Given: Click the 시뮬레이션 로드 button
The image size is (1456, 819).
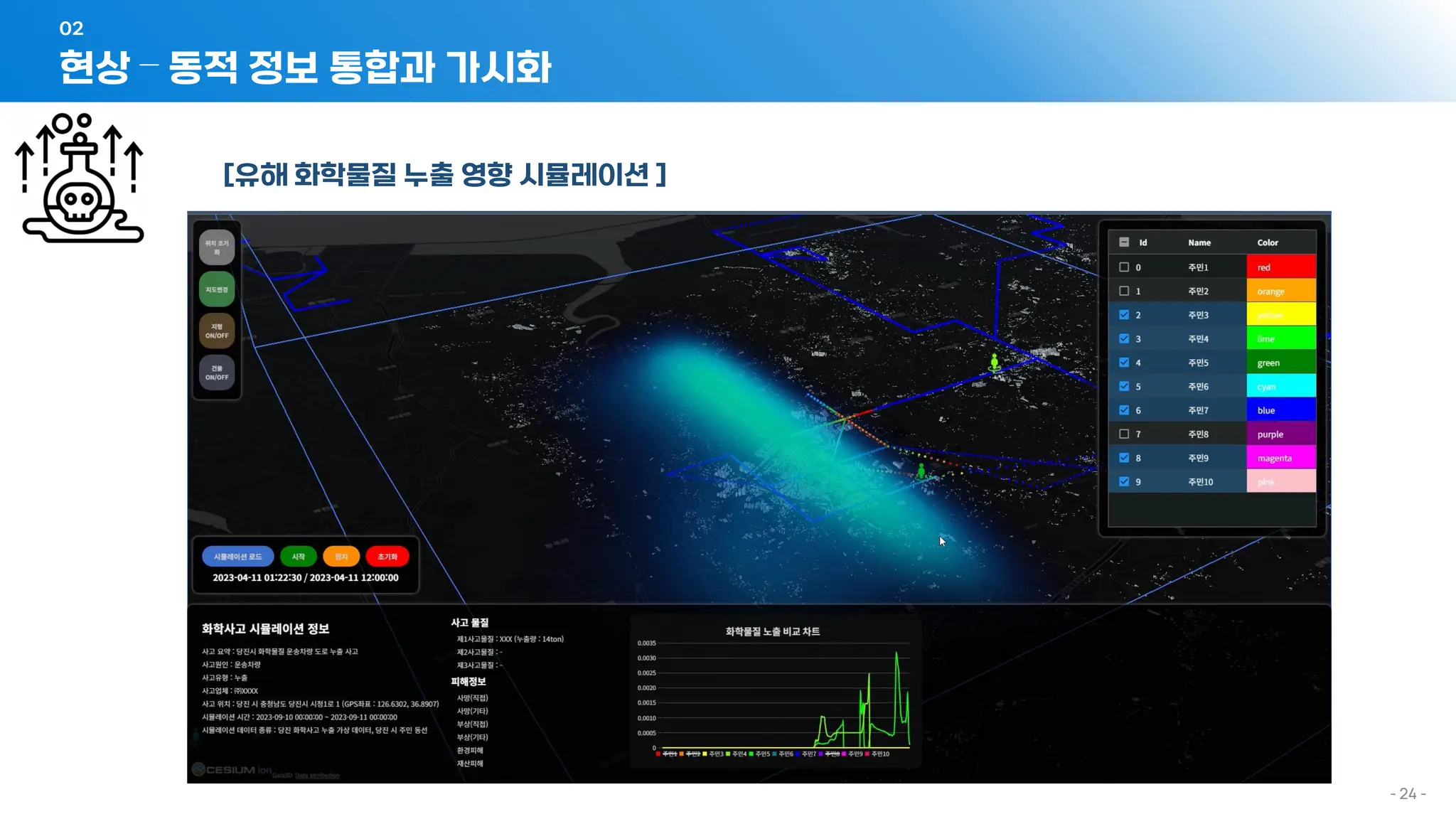Looking at the screenshot, I should pos(237,557).
